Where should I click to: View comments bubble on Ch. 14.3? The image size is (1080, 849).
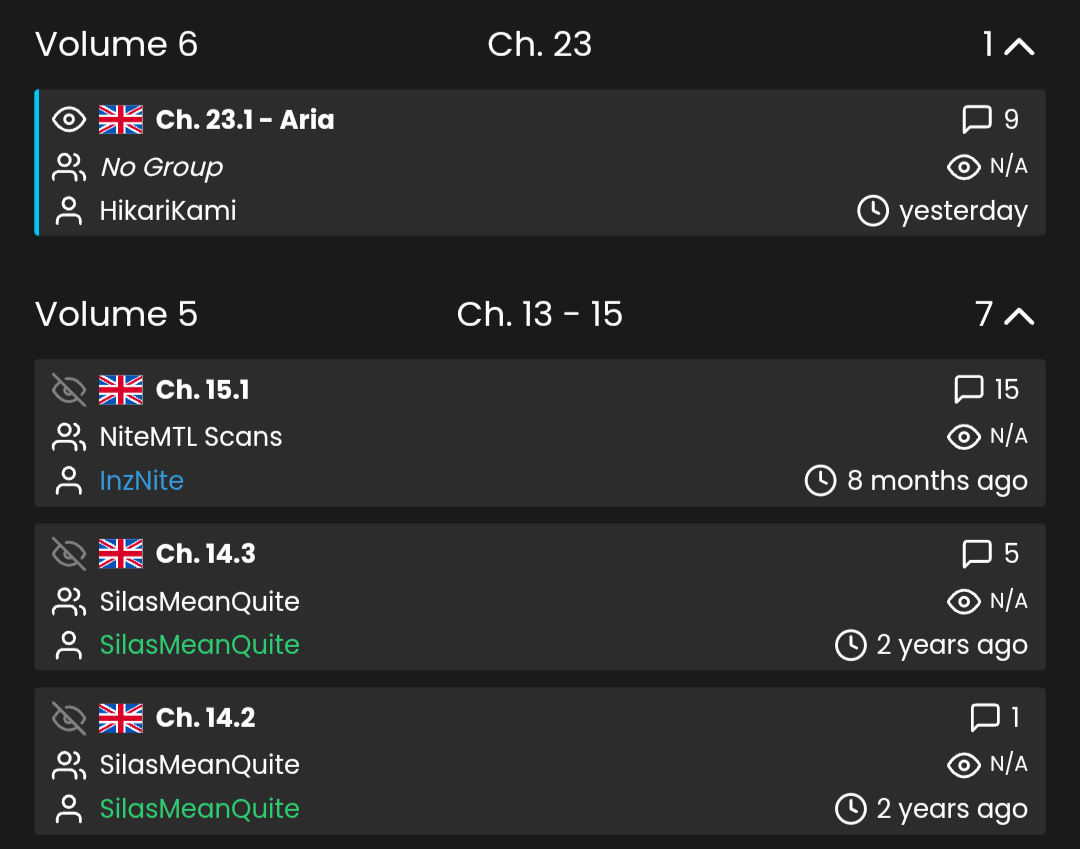(977, 554)
